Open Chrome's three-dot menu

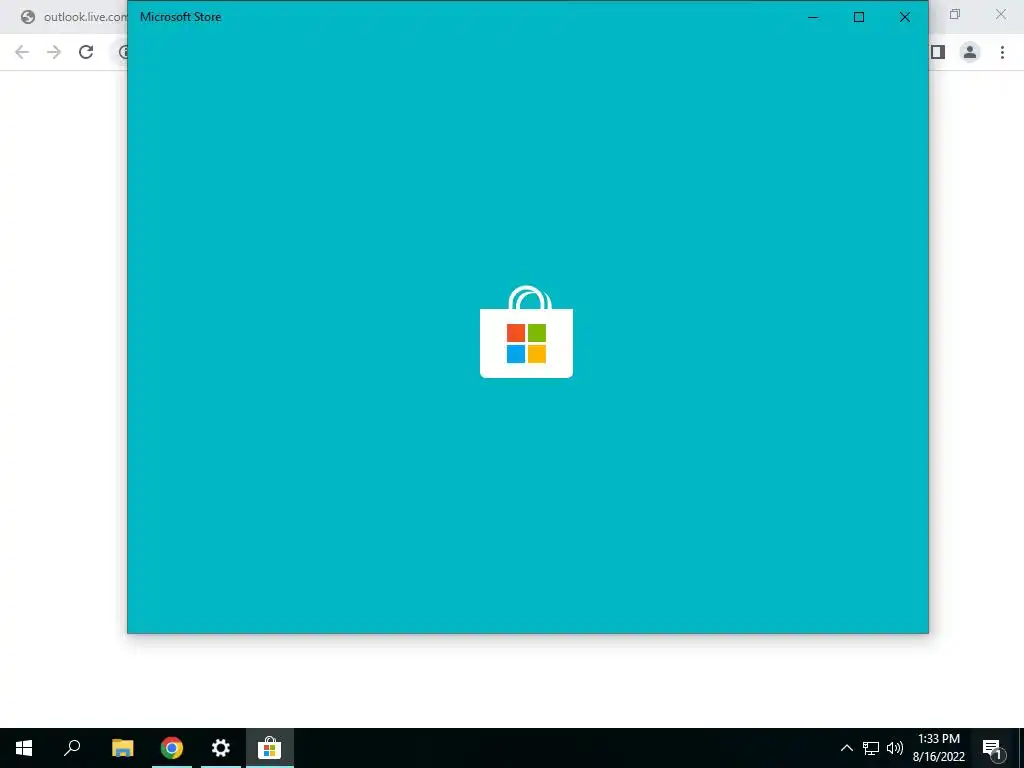[1002, 52]
